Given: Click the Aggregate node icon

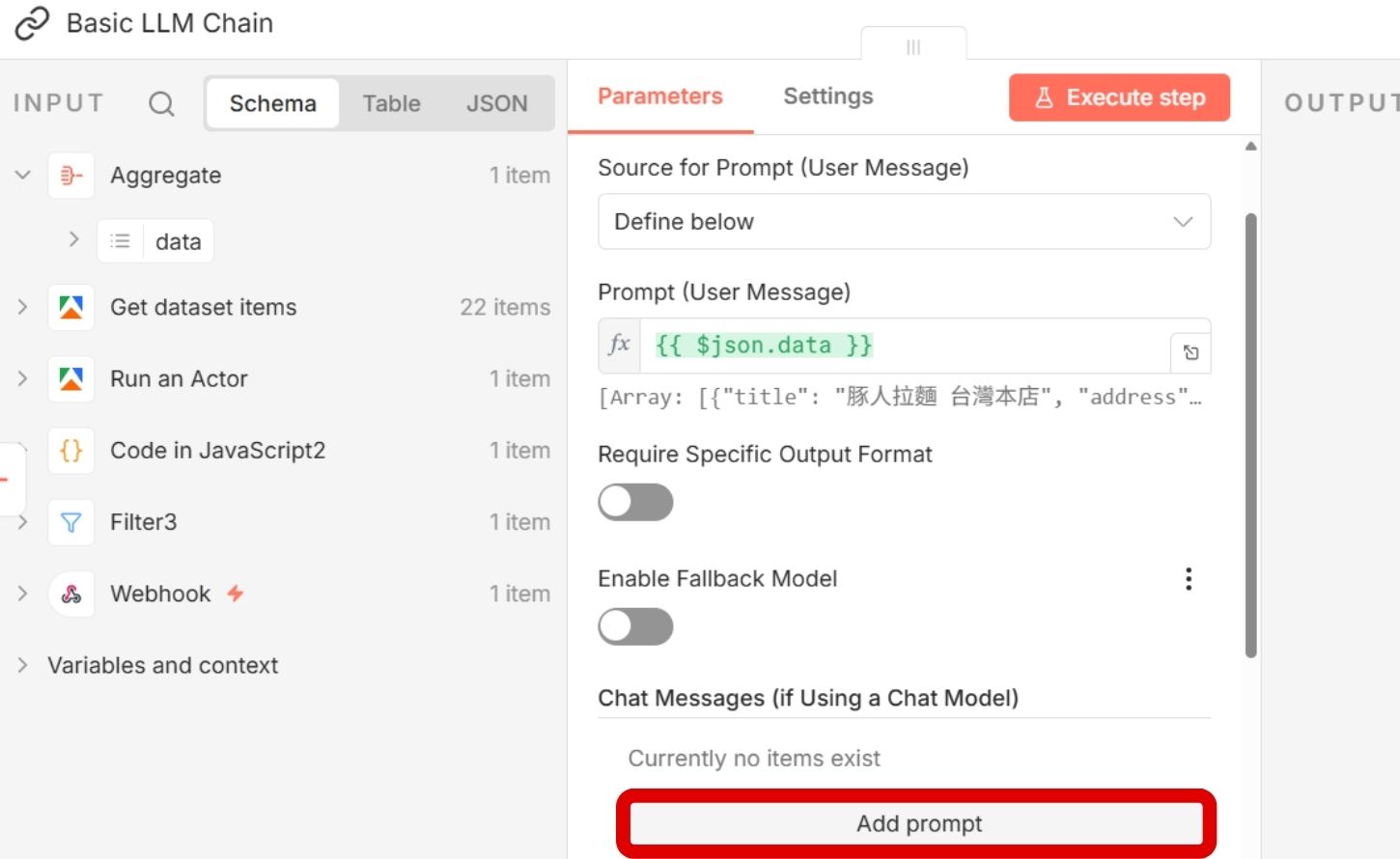Looking at the screenshot, I should point(71,176).
